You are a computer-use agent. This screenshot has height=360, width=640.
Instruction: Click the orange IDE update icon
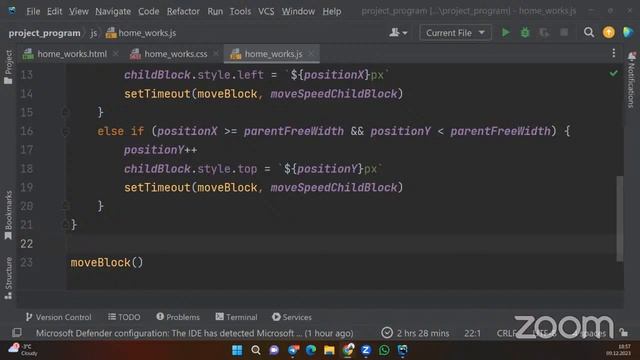[609, 32]
